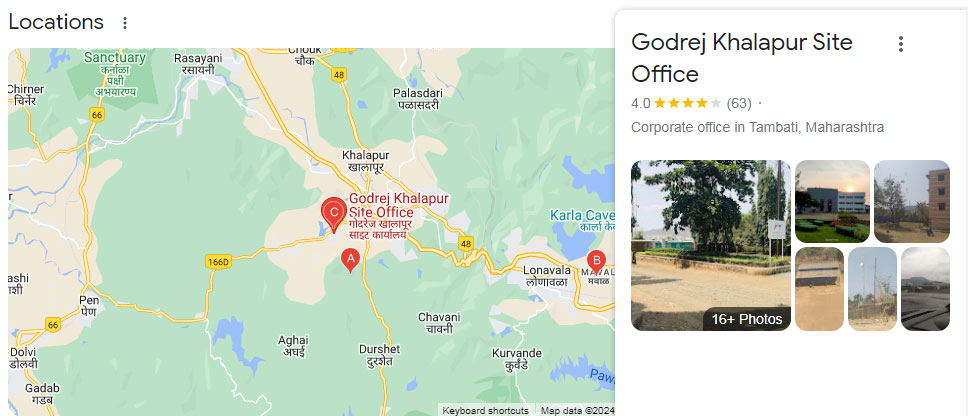Click the Keyboard shortcuts map link

[x=485, y=410]
